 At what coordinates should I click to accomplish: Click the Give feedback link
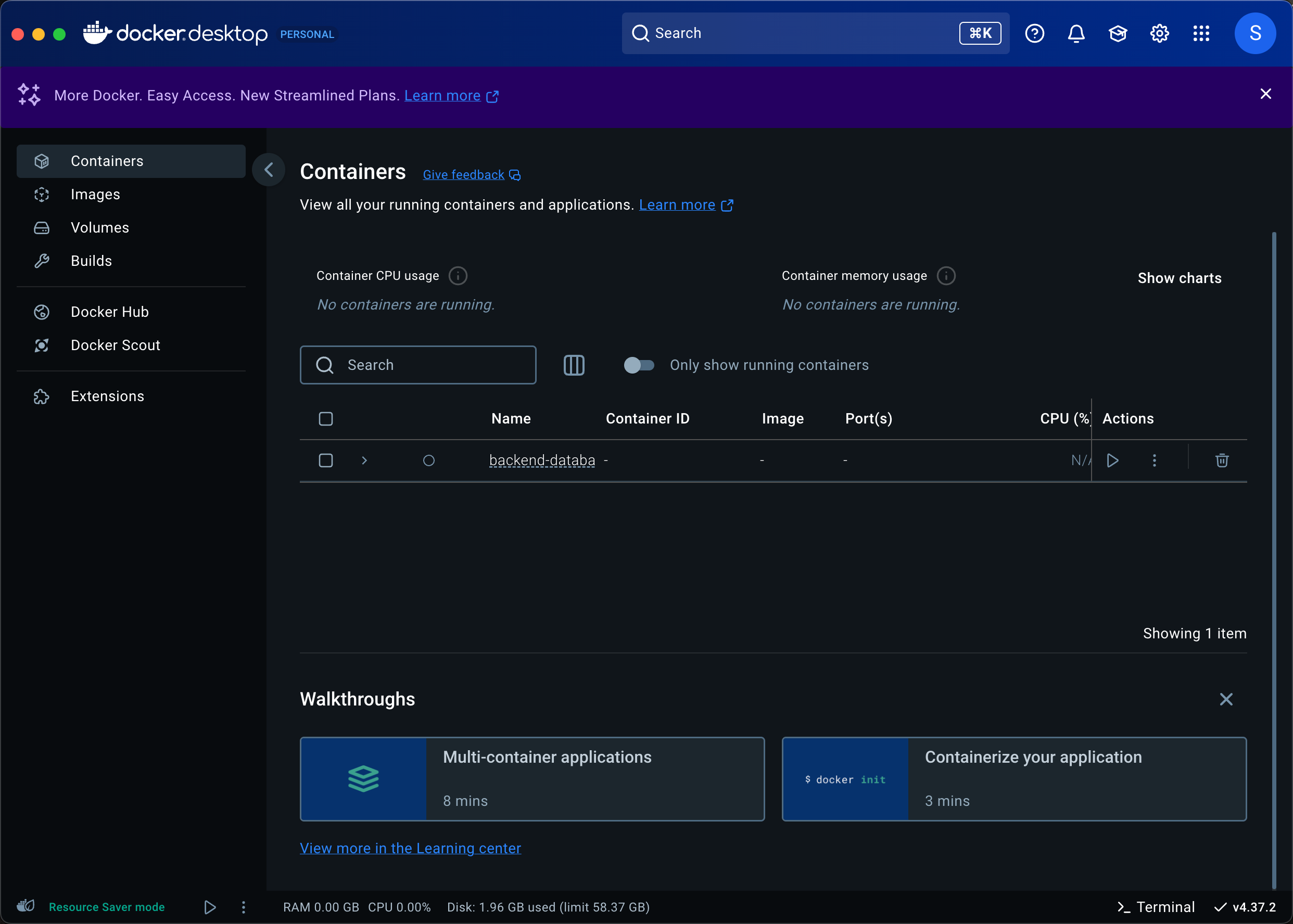tap(471, 175)
